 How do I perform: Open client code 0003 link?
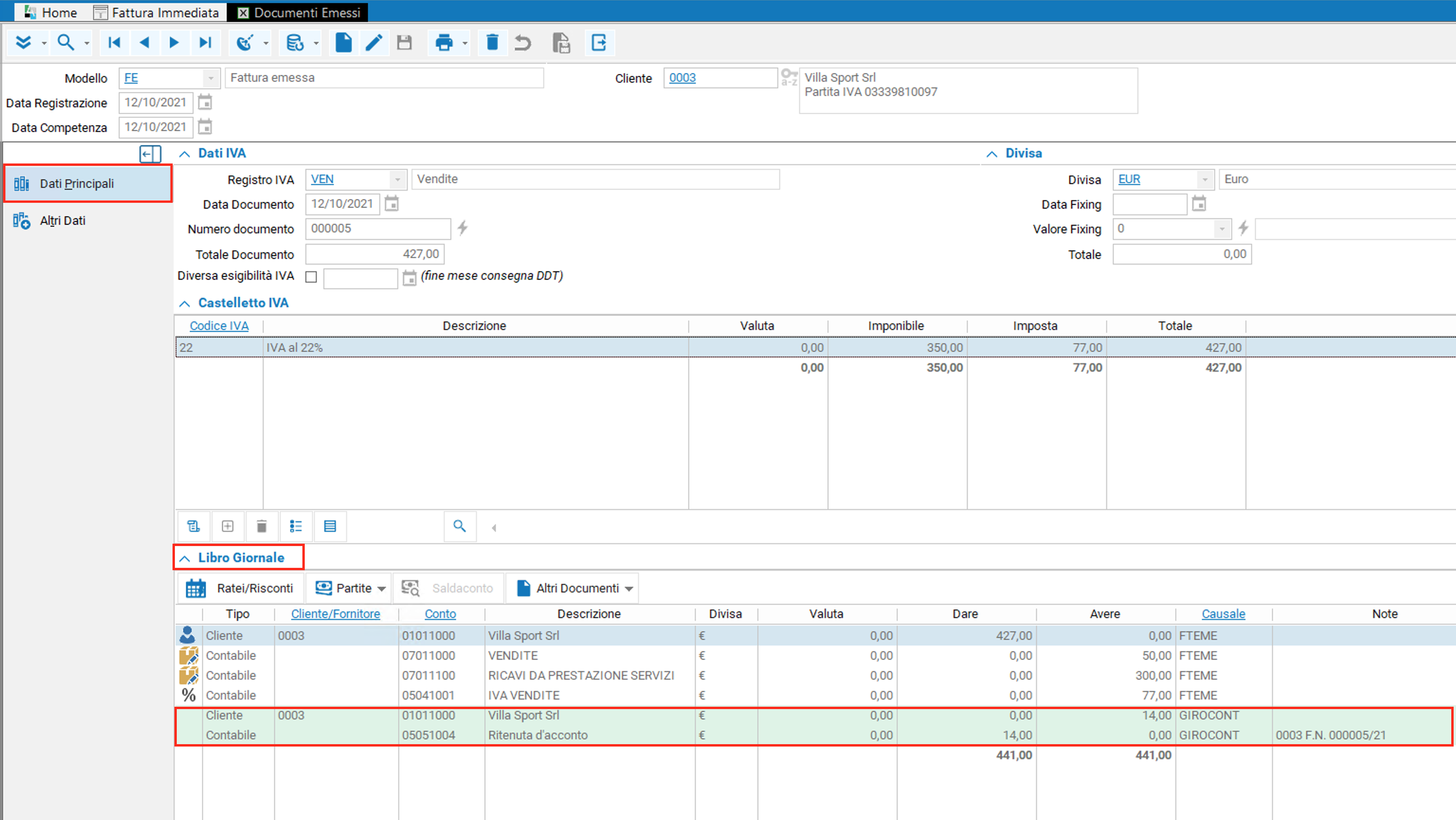coord(682,78)
